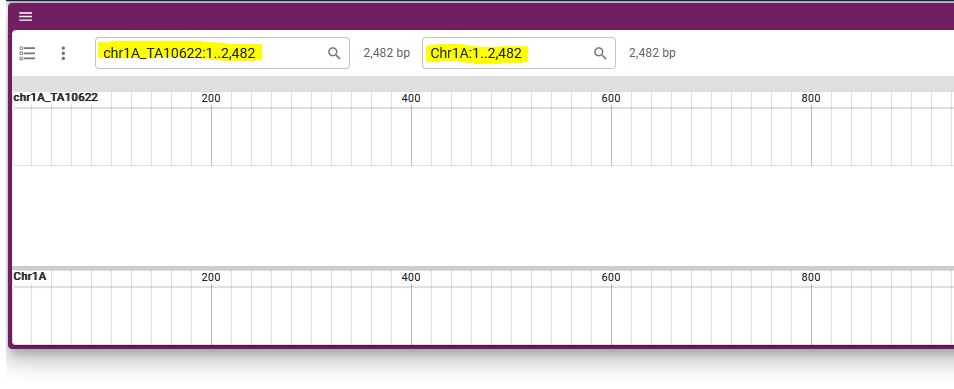
Task: Open the track selector list icon
Action: pos(27,53)
